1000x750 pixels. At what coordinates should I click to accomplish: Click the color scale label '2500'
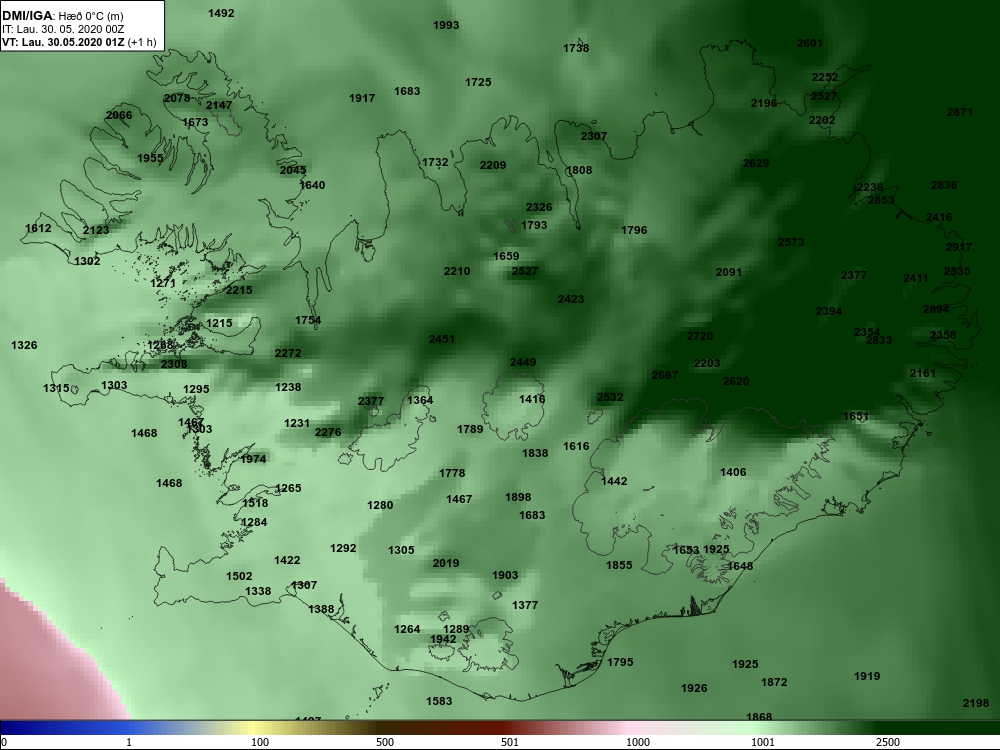pyautogui.click(x=888, y=742)
